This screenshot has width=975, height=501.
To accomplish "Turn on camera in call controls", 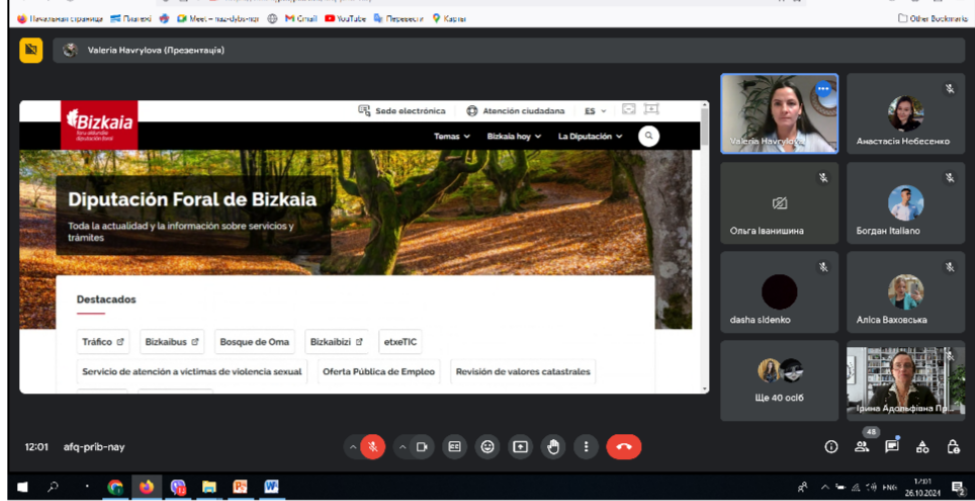I will [x=422, y=446].
